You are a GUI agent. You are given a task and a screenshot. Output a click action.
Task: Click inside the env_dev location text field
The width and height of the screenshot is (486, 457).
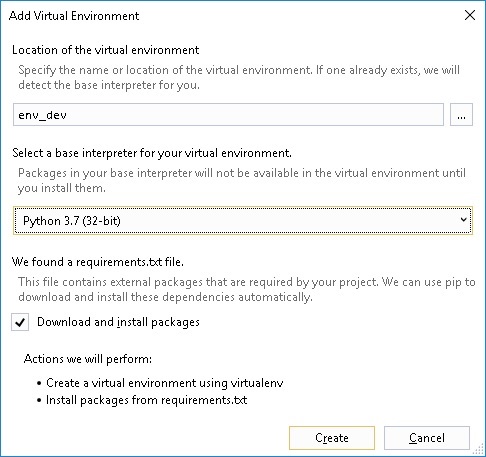[228, 115]
